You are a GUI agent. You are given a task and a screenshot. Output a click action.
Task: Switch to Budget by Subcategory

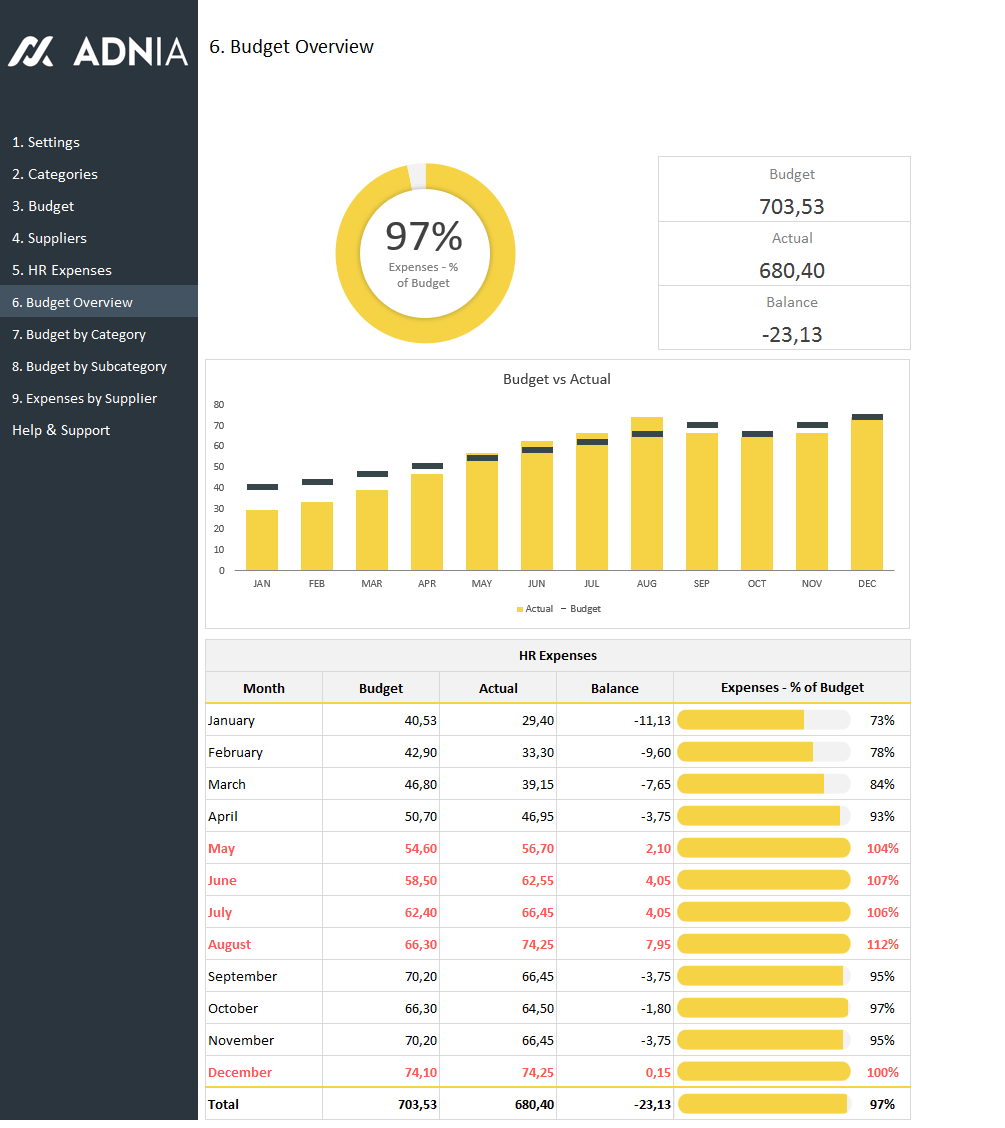tap(89, 366)
